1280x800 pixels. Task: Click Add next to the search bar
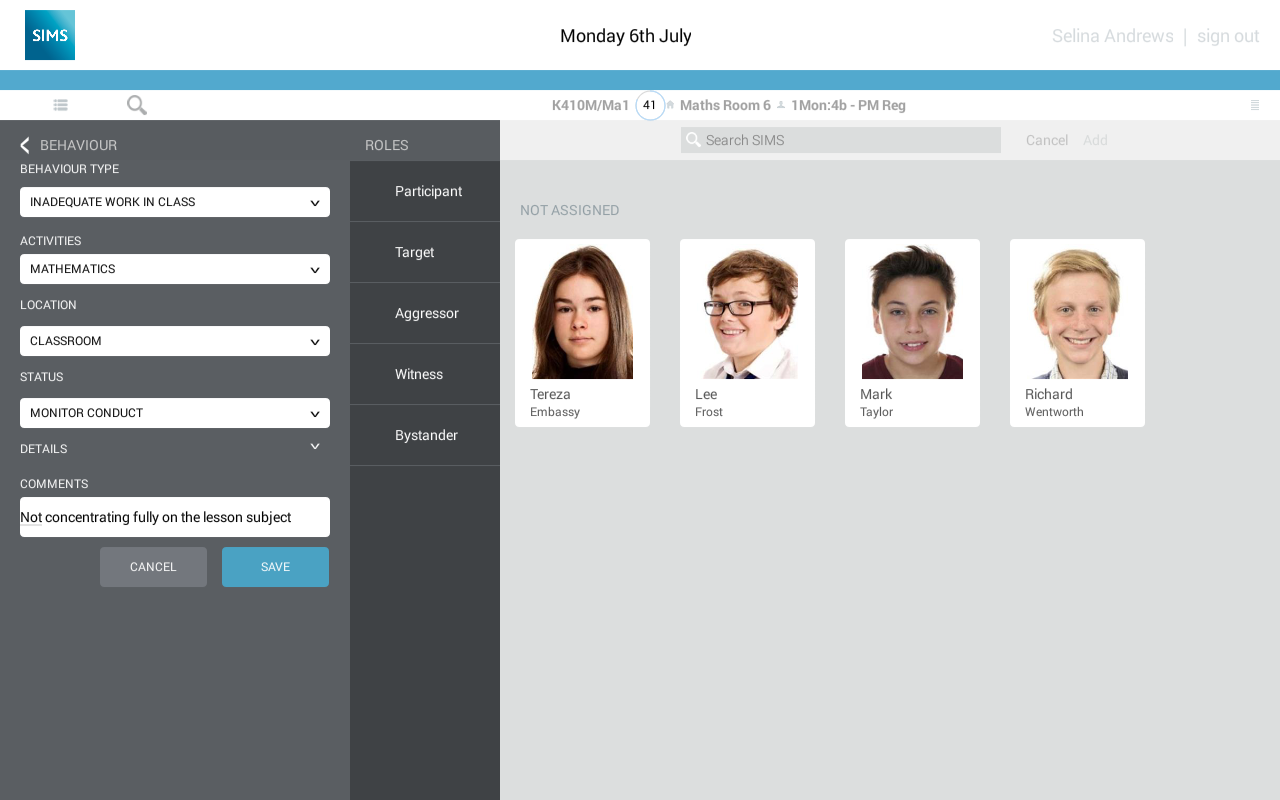[x=1095, y=140]
